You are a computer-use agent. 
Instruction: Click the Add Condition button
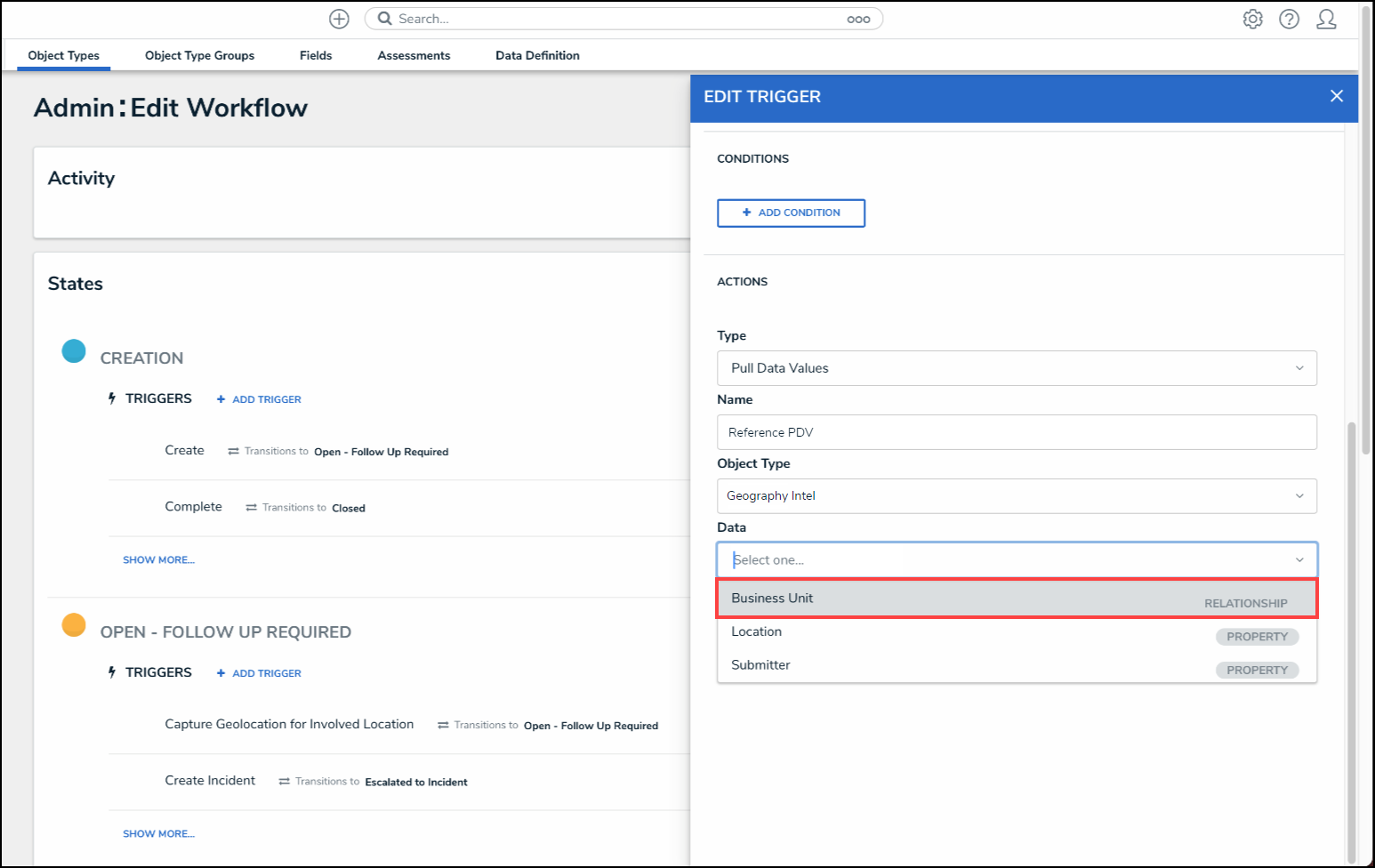coord(791,213)
